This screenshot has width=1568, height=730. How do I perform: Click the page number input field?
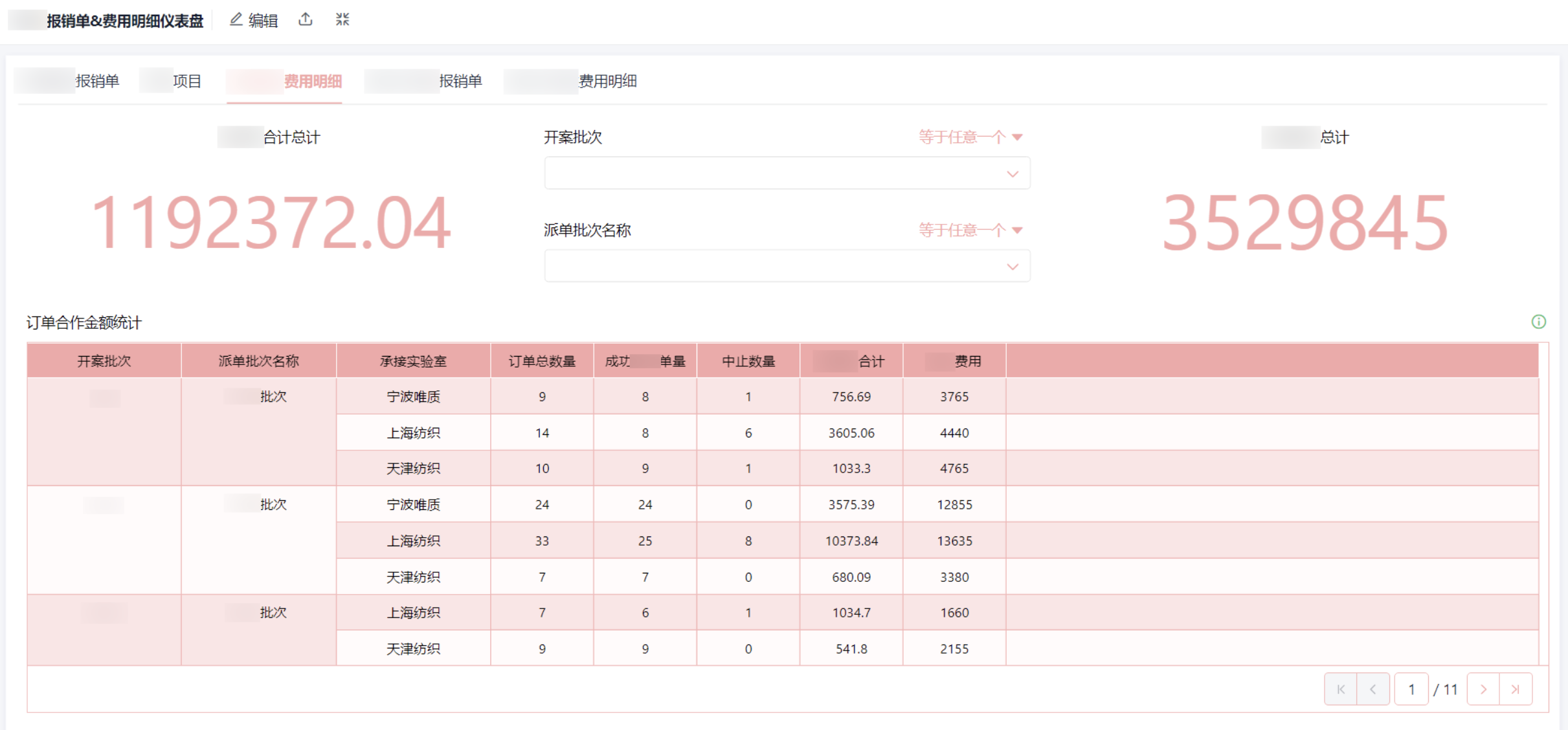[1411, 689]
